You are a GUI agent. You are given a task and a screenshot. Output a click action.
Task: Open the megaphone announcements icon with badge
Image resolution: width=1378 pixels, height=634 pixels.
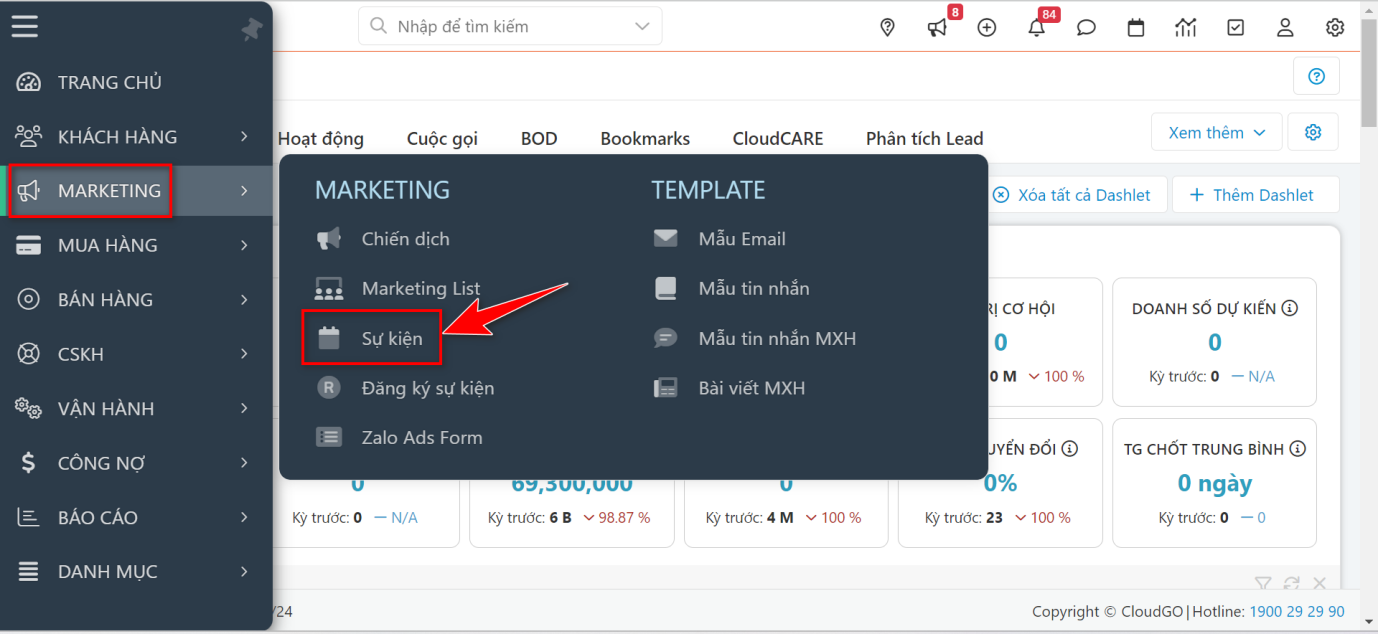tap(937, 27)
